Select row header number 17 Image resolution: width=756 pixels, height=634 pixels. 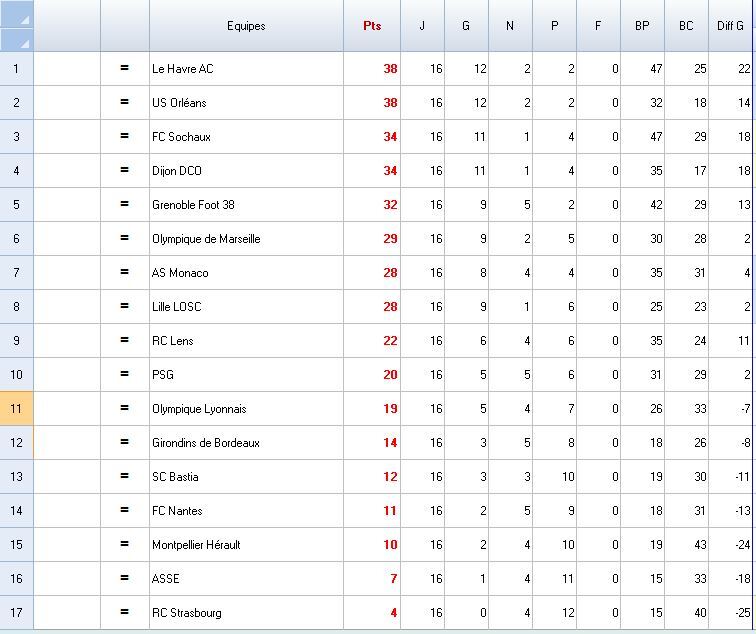(16, 612)
